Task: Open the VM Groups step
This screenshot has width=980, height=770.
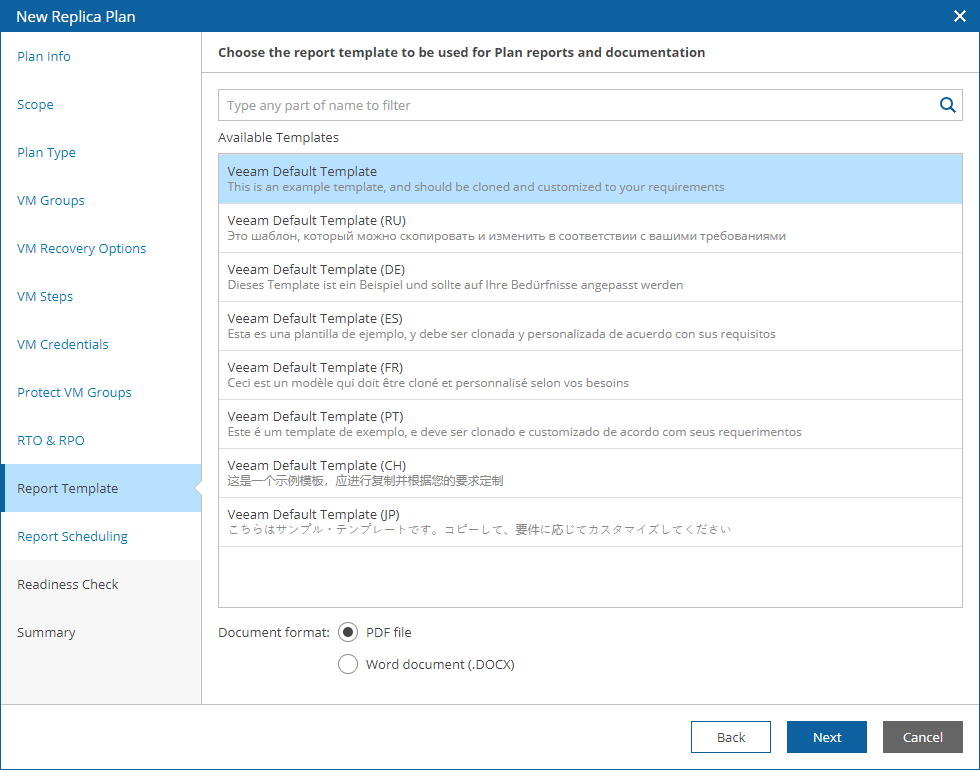Action: (51, 201)
